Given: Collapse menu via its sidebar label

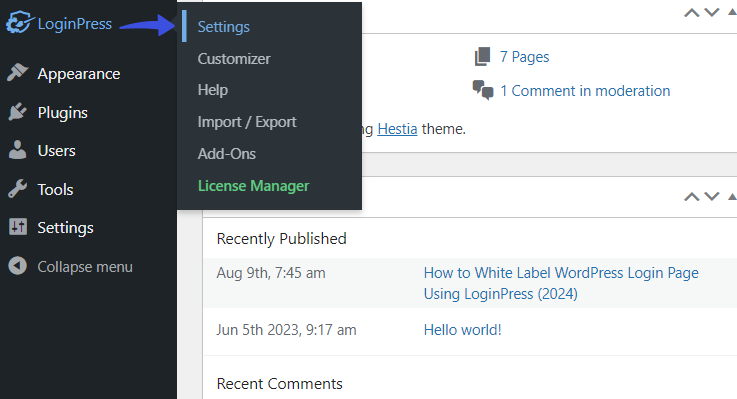Looking at the screenshot, I should pos(85,267).
